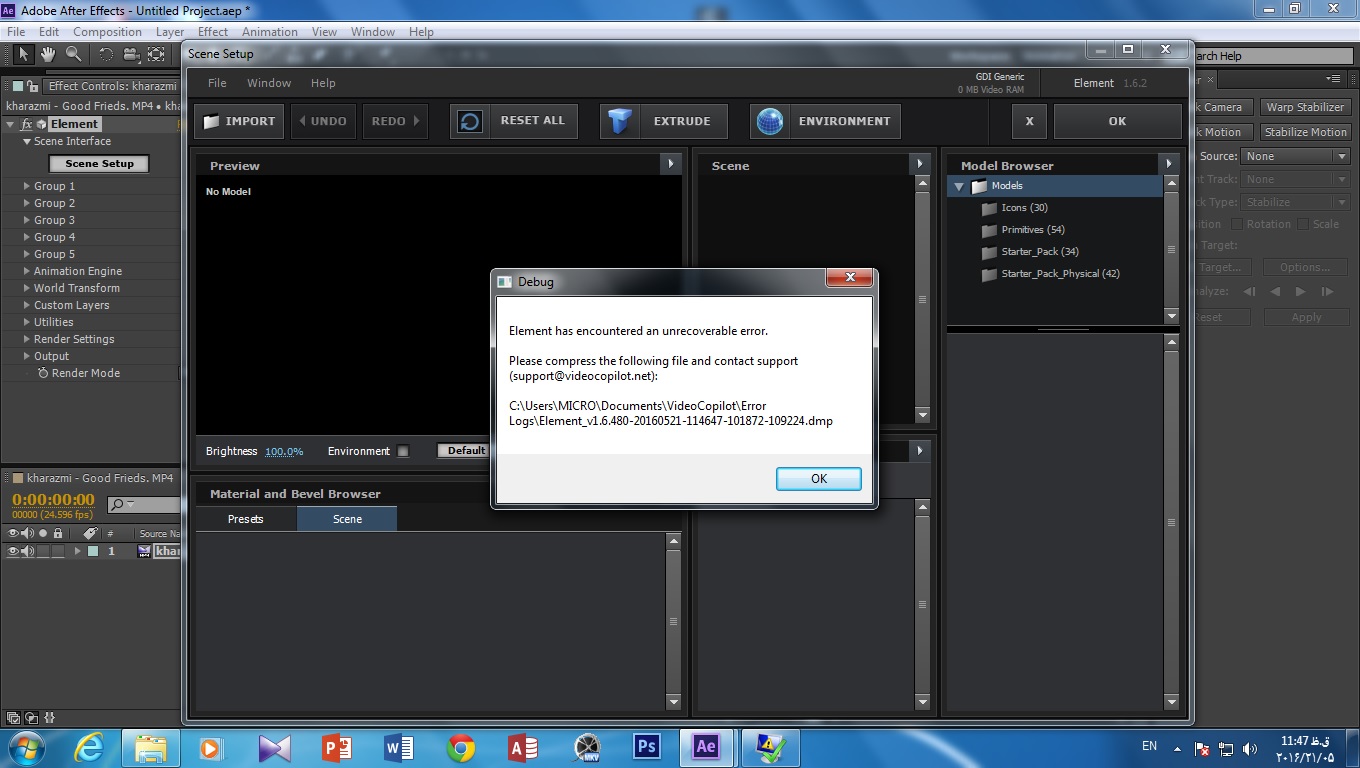
Task: Open the Effect menu in After Effects
Action: point(213,32)
